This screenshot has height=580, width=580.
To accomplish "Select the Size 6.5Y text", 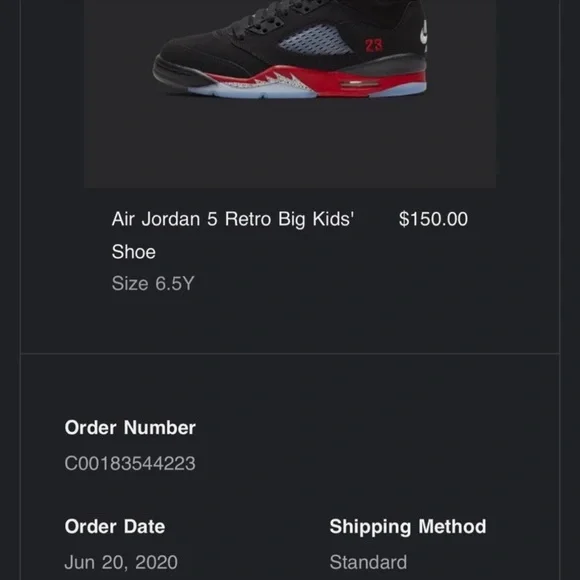I will (153, 283).
